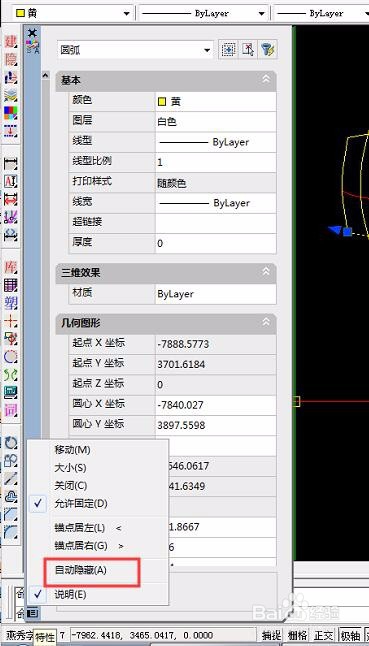Click the table grid toolbar icon

pyautogui.click(x=11, y=285)
